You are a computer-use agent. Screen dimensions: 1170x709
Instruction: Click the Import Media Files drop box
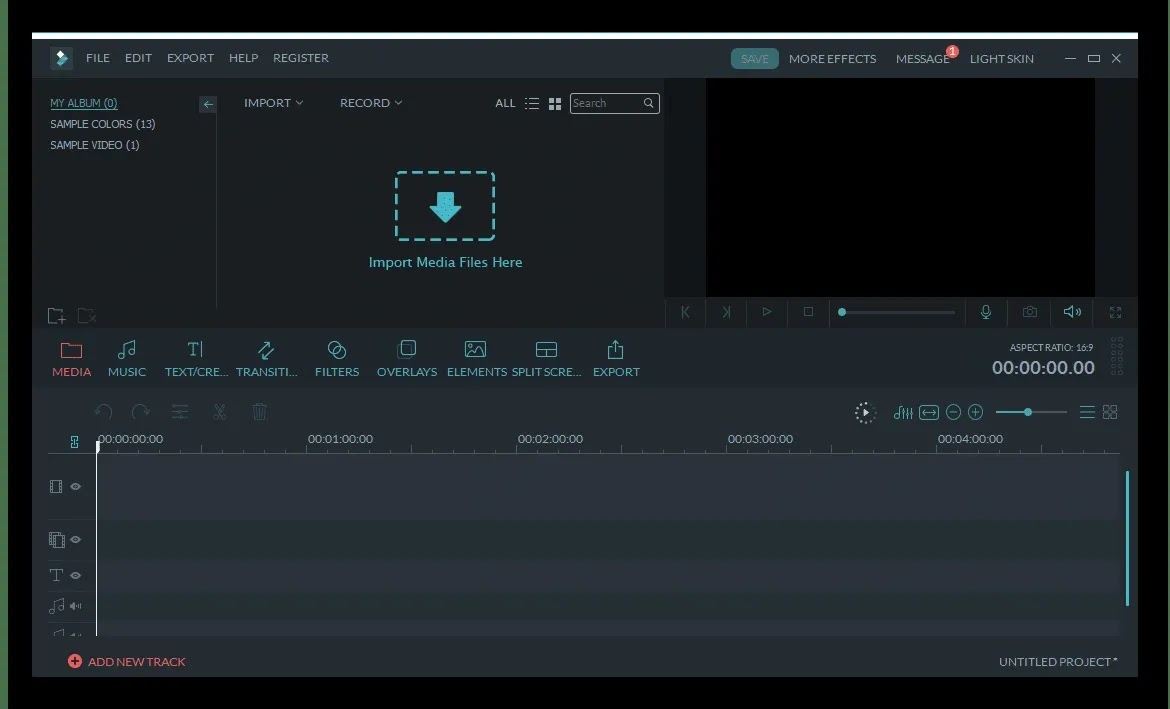445,206
